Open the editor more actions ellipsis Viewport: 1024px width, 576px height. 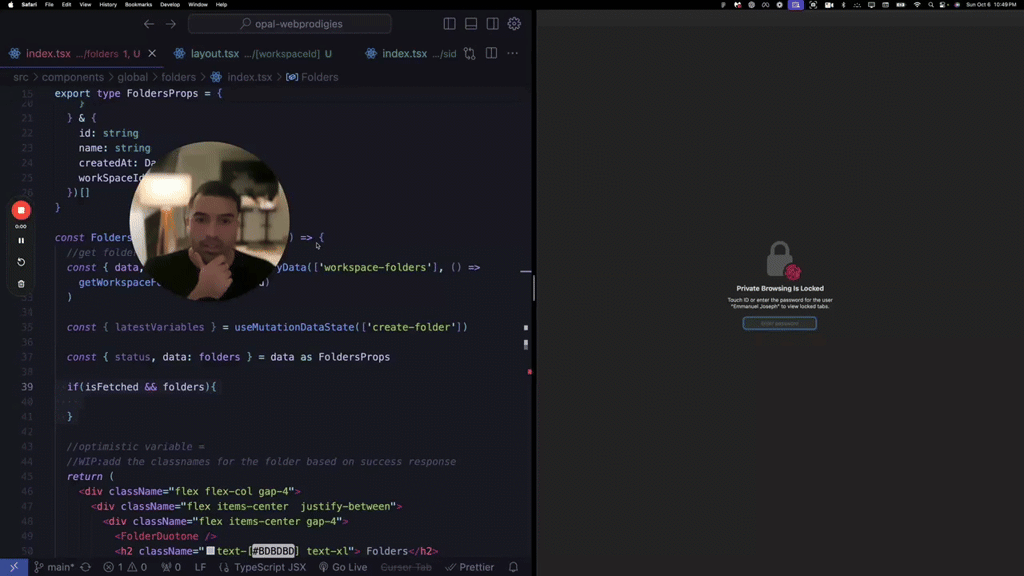click(513, 54)
